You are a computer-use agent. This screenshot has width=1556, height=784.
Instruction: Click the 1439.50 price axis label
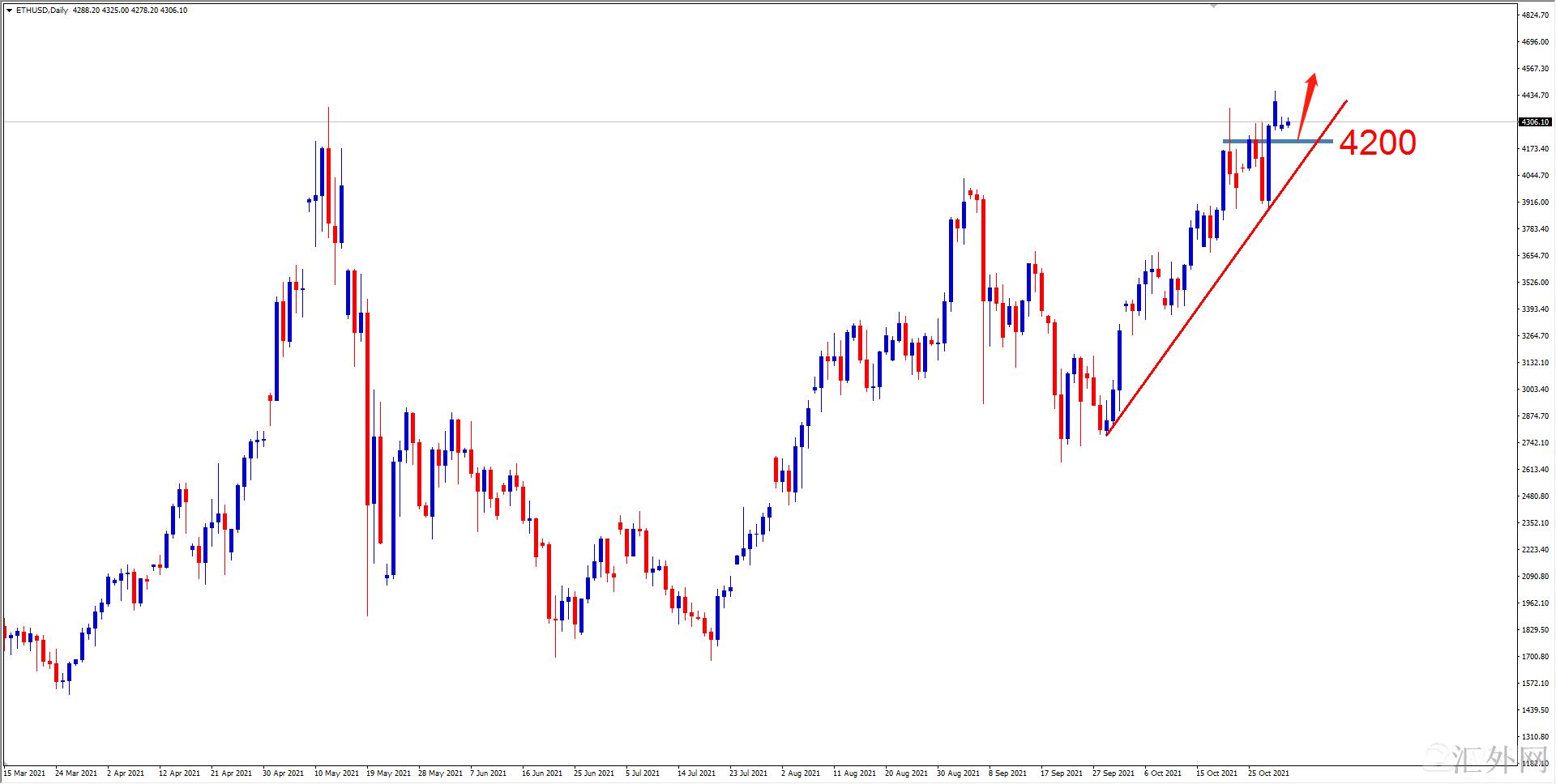pos(1535,710)
